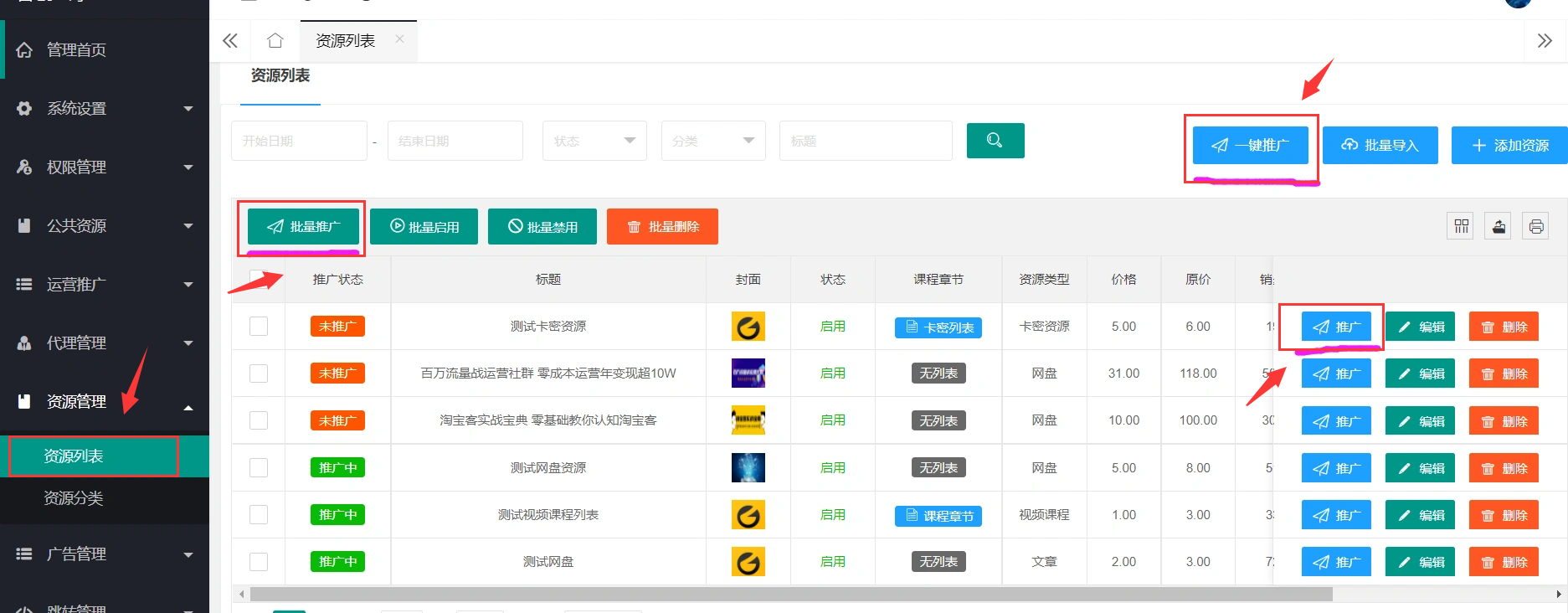The height and width of the screenshot is (613, 1568).
Task: Click the green search magnifier button
Action: [x=995, y=141]
